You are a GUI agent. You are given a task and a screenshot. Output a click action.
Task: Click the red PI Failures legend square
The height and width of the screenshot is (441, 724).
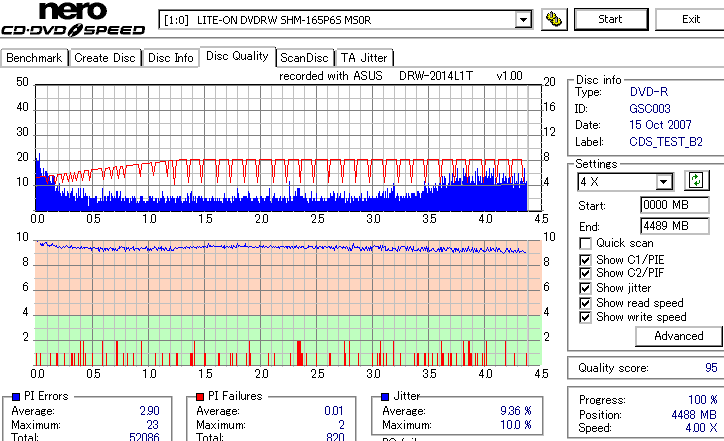[200, 396]
